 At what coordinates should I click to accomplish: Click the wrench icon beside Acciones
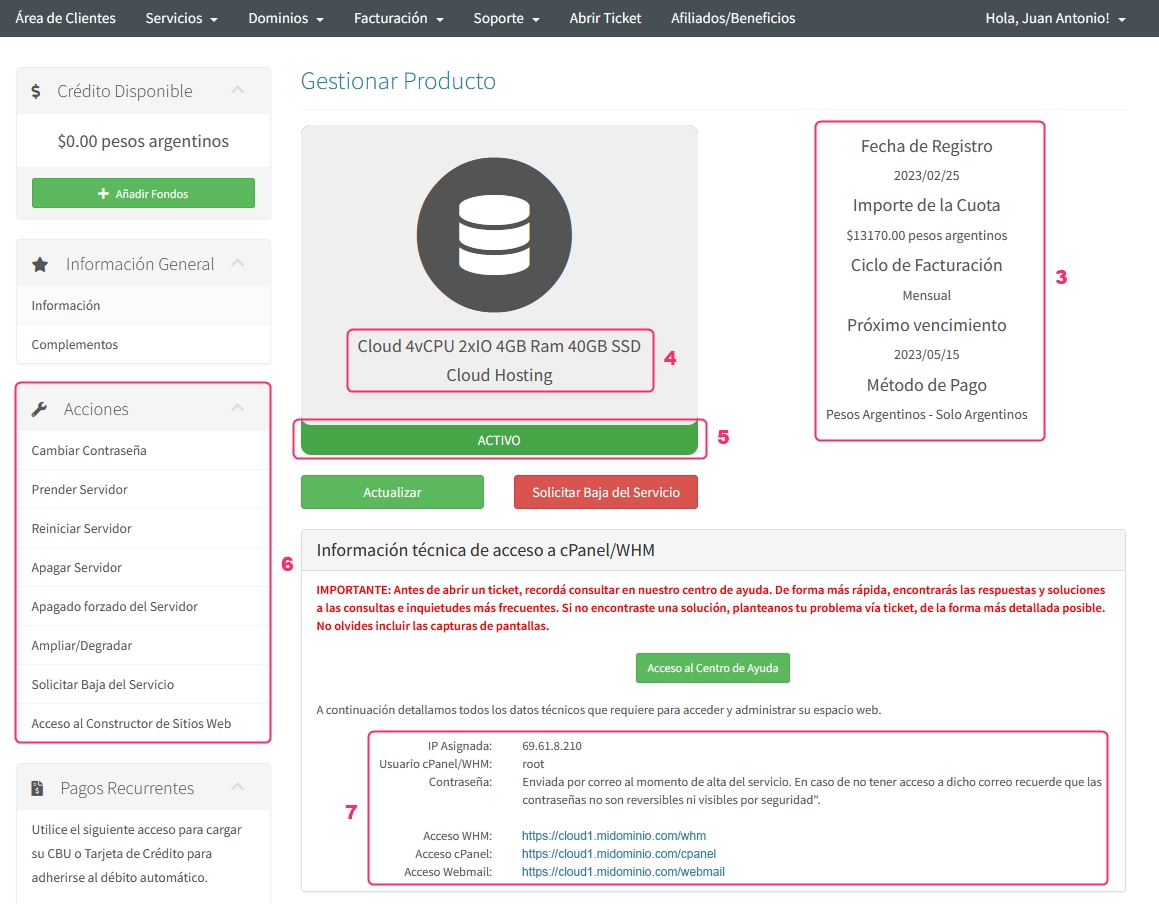tap(40, 409)
